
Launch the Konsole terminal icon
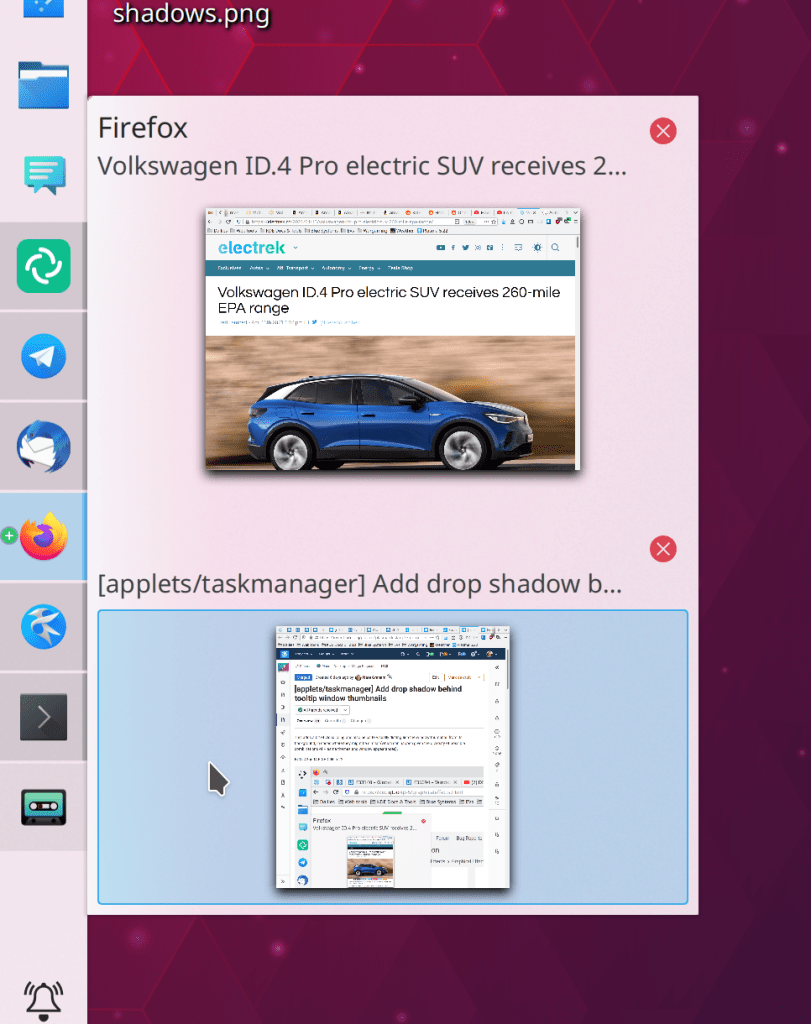click(43, 716)
